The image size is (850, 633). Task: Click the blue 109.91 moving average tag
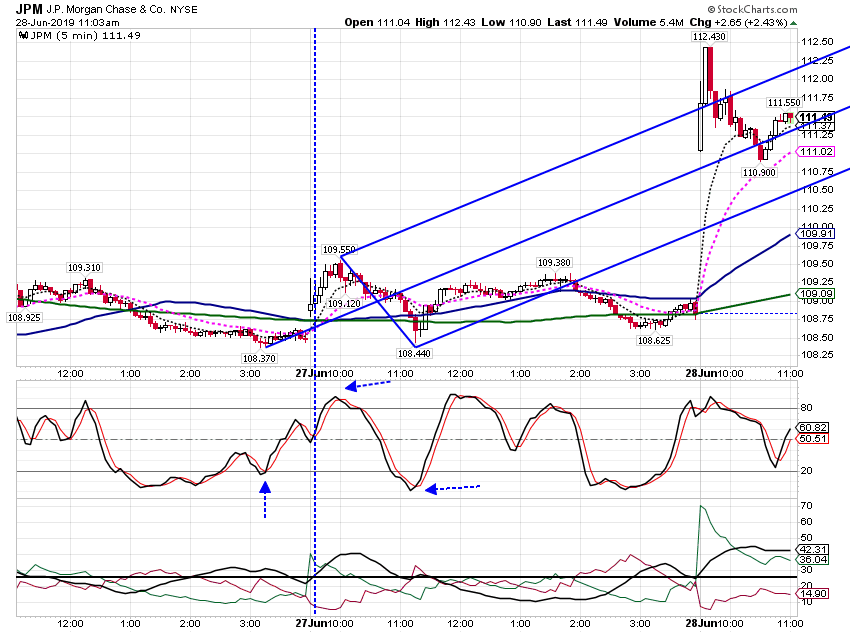(x=816, y=234)
